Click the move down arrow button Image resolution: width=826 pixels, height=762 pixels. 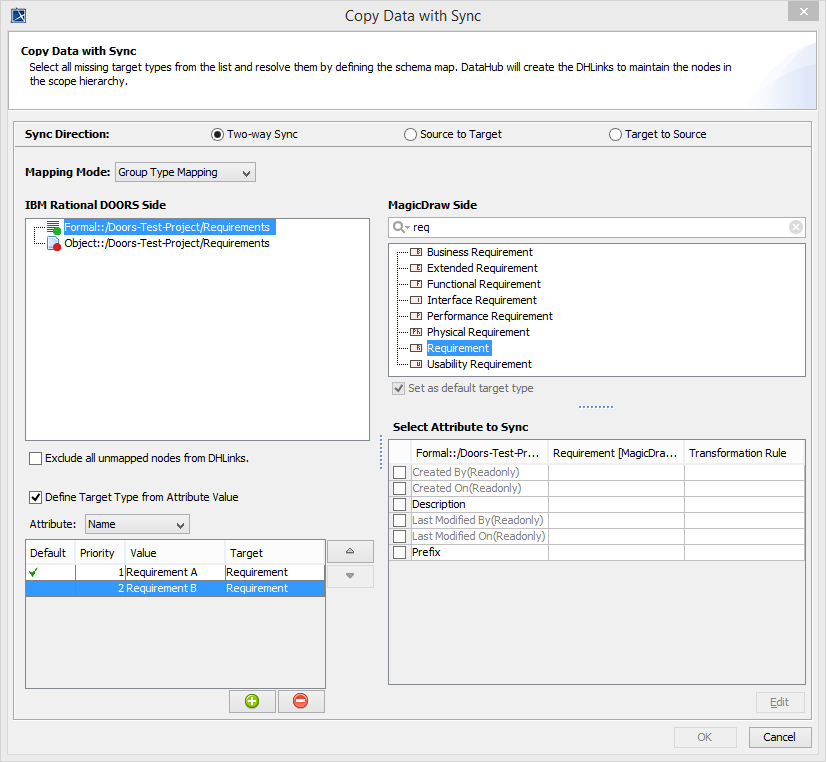[350, 576]
